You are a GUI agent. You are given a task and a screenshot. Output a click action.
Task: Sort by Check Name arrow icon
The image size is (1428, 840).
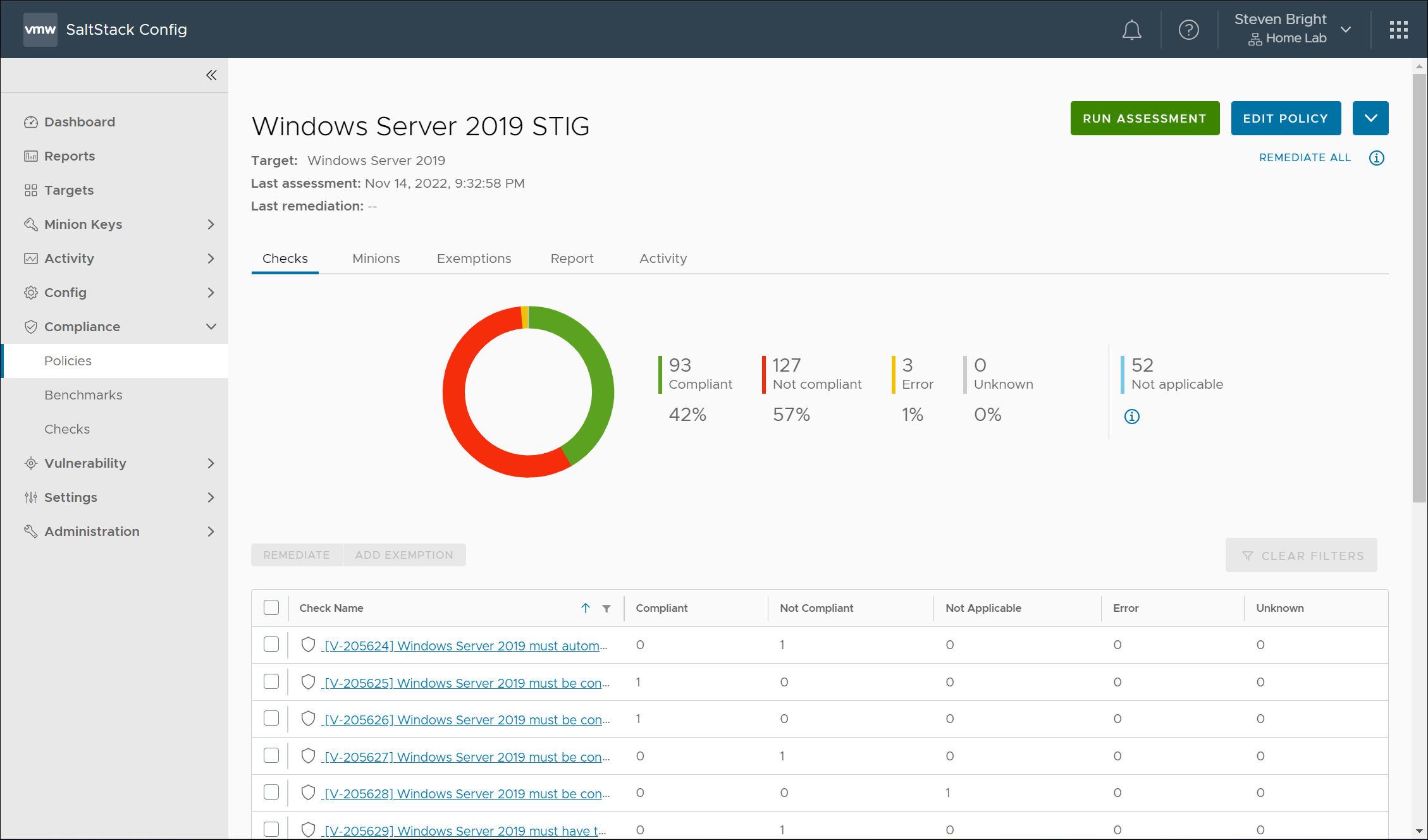click(586, 608)
